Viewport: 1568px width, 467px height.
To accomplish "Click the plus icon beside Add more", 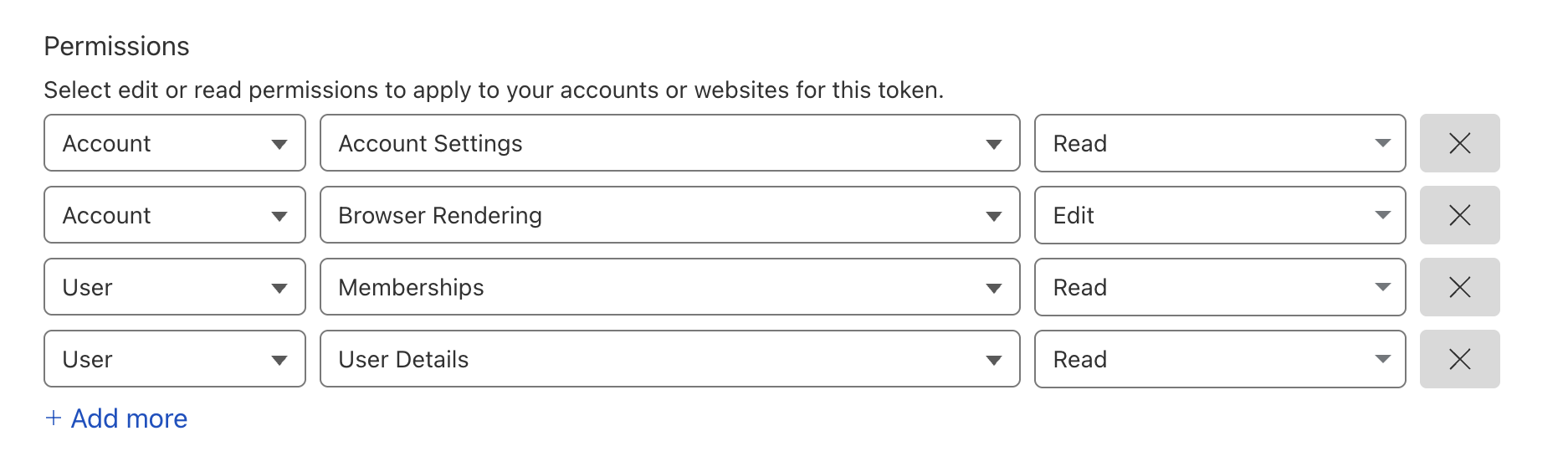I will point(54,418).
